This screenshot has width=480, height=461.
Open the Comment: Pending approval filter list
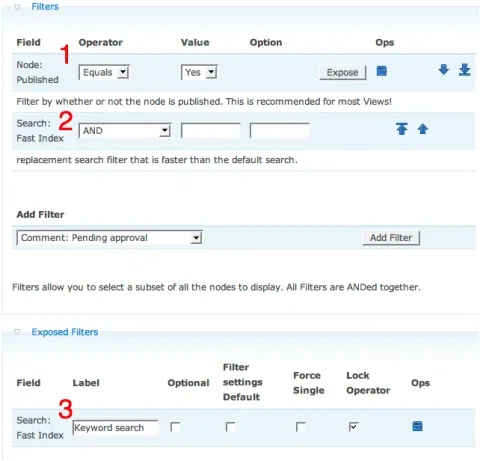click(x=109, y=238)
